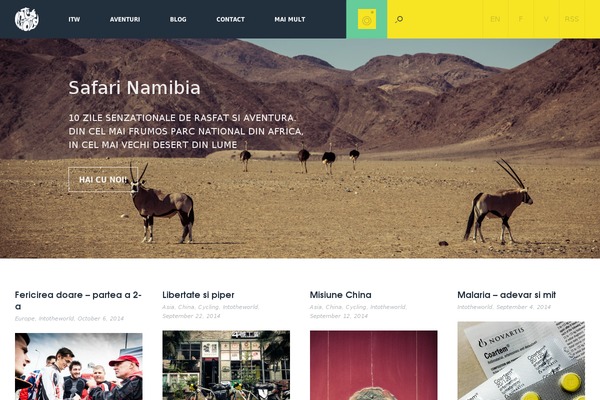Switch language via the EN link
600x400 pixels.
pos(495,19)
